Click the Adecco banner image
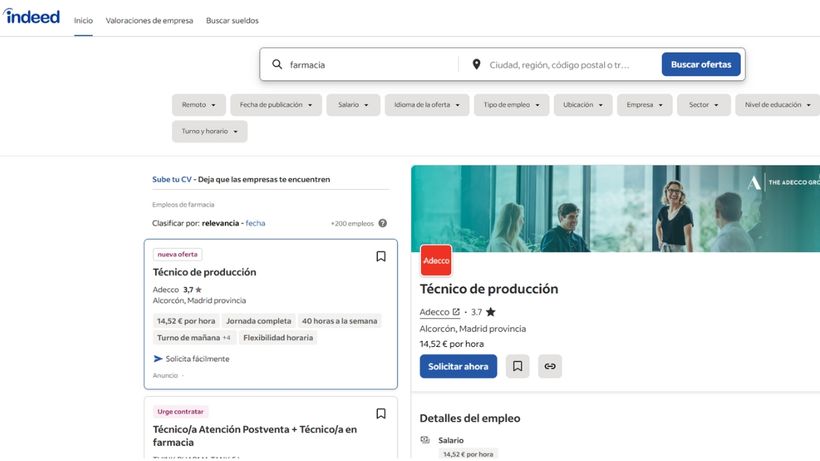Viewport: 820px width, 461px height. pos(616,209)
